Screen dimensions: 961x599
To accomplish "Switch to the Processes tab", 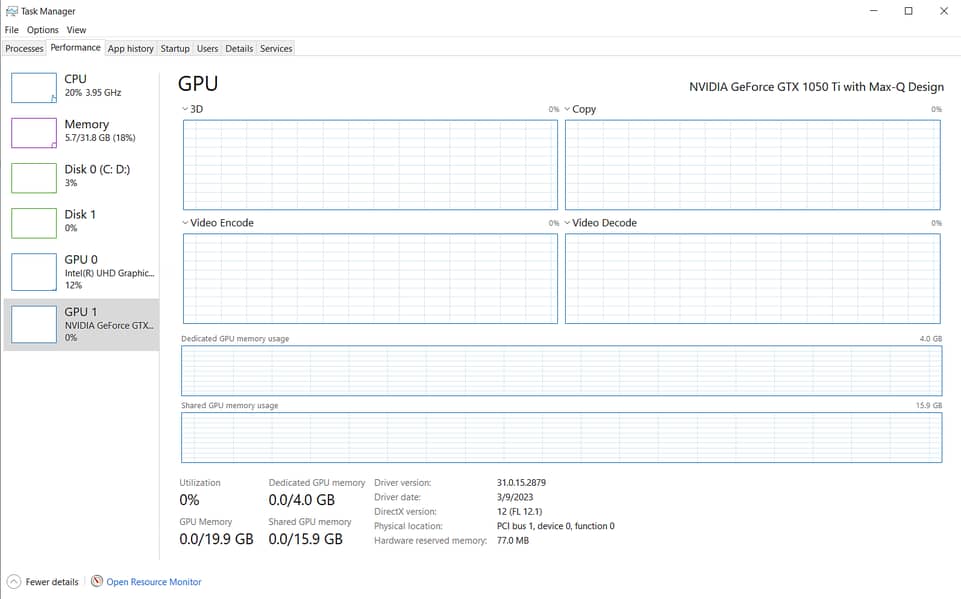I will pos(24,48).
